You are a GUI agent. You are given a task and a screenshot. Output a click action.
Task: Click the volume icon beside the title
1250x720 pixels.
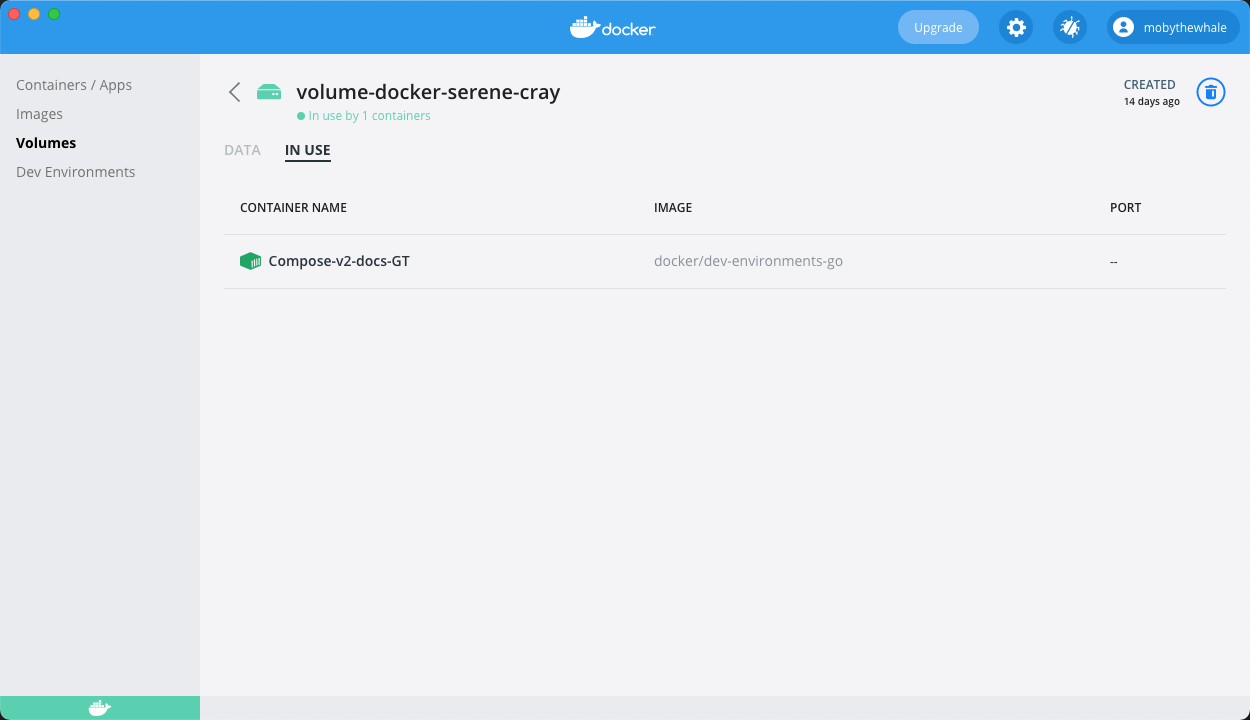268,91
